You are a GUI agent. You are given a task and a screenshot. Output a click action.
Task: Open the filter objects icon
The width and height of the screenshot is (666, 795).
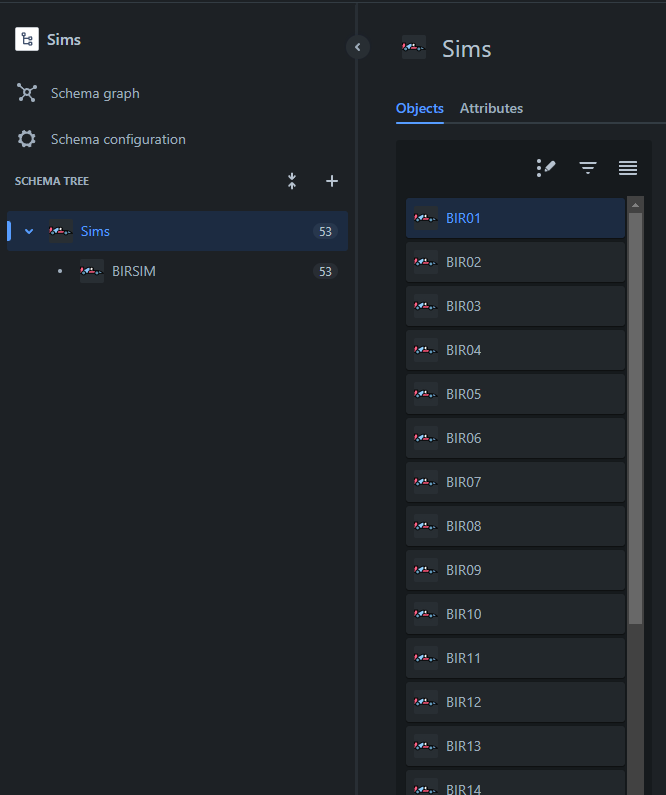click(x=588, y=167)
